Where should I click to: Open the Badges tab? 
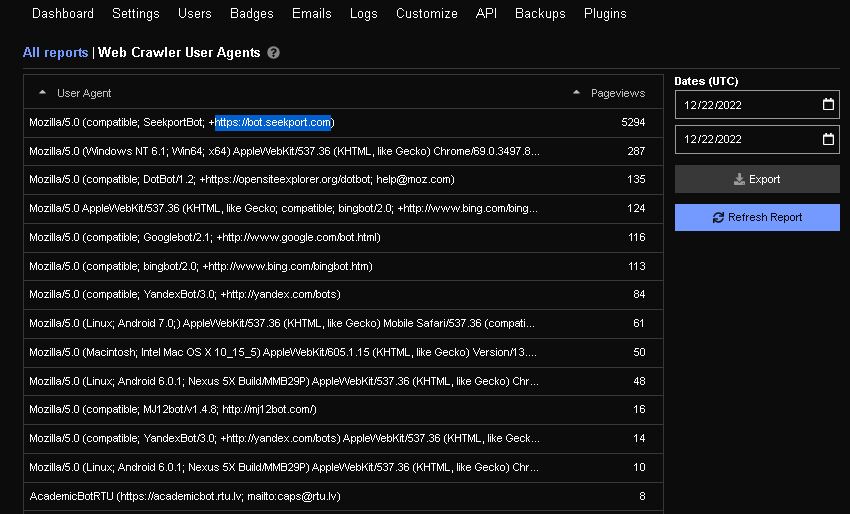click(x=252, y=14)
